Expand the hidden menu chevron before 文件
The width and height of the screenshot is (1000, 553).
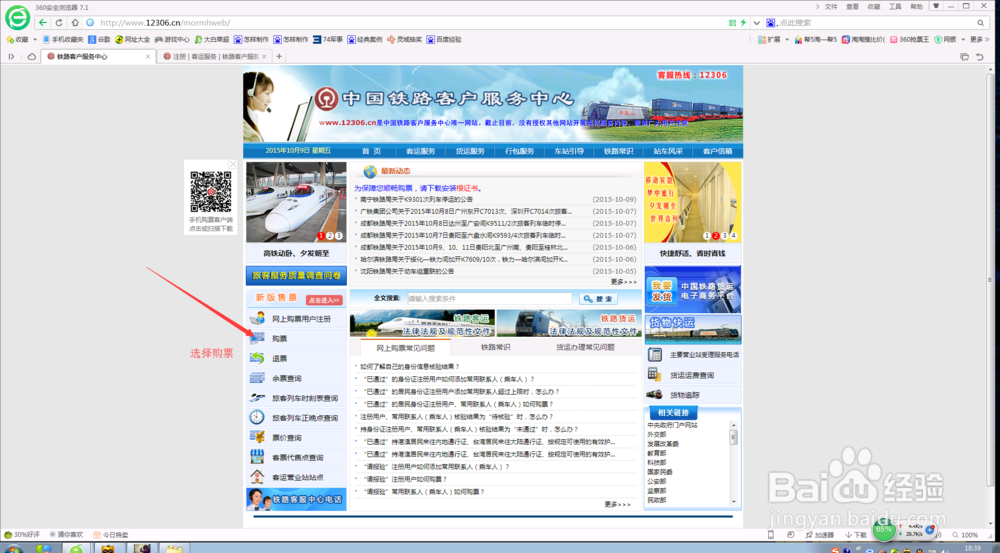818,6
